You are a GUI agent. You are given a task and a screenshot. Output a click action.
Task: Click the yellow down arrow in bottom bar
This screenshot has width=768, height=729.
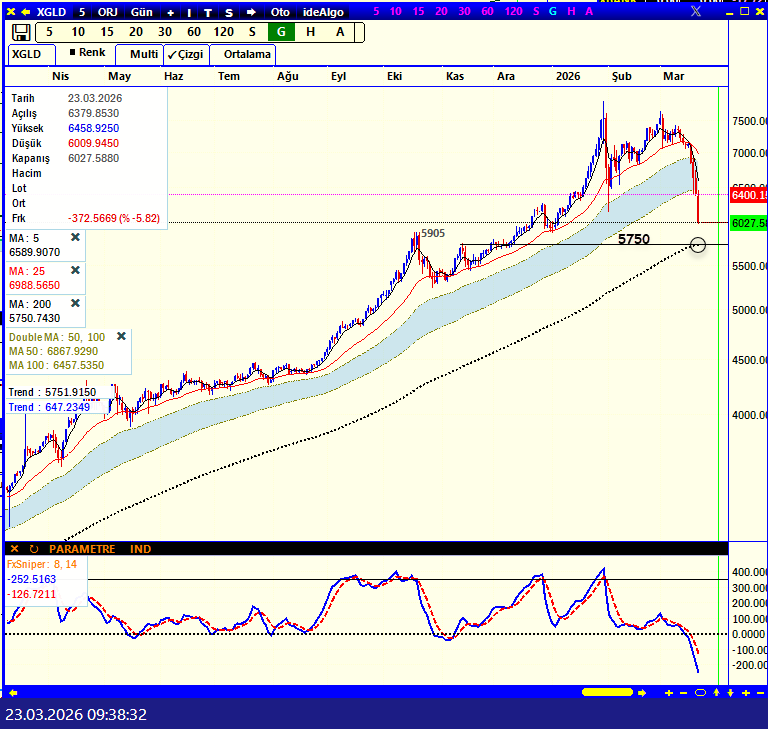(730, 692)
